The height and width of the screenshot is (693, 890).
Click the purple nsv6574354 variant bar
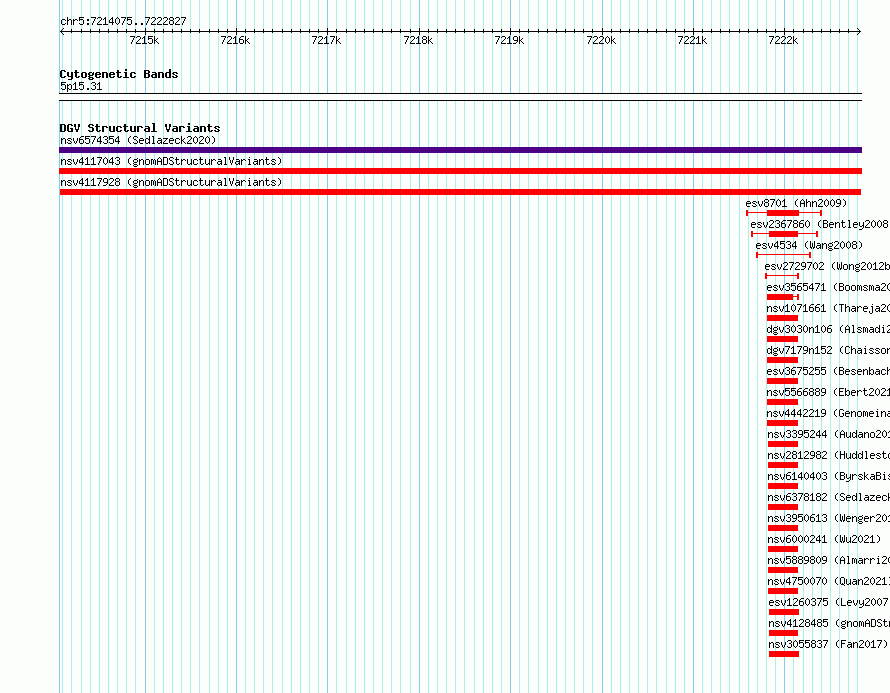click(460, 150)
